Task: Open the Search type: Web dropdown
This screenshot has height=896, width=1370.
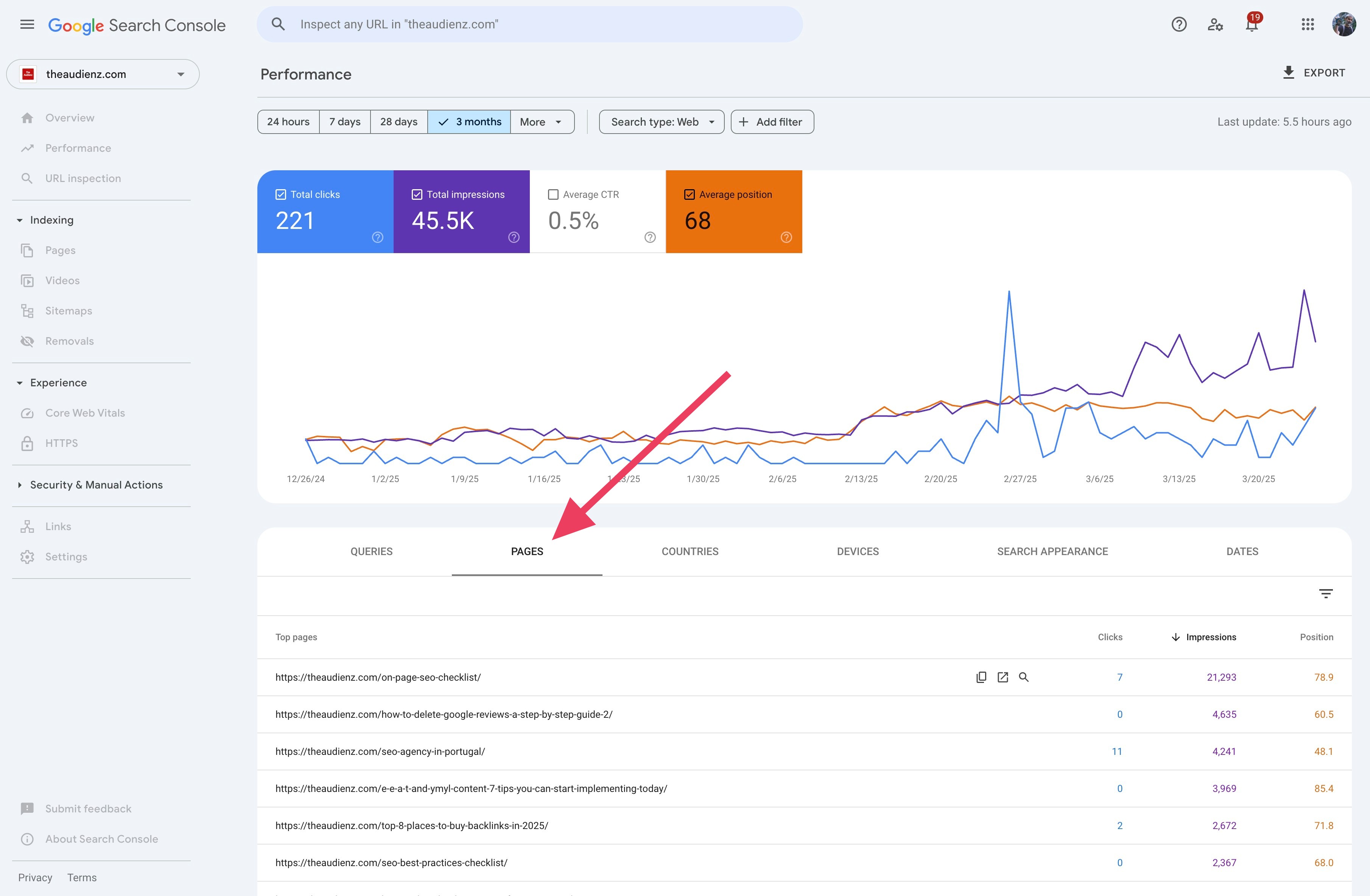Action: [662, 122]
